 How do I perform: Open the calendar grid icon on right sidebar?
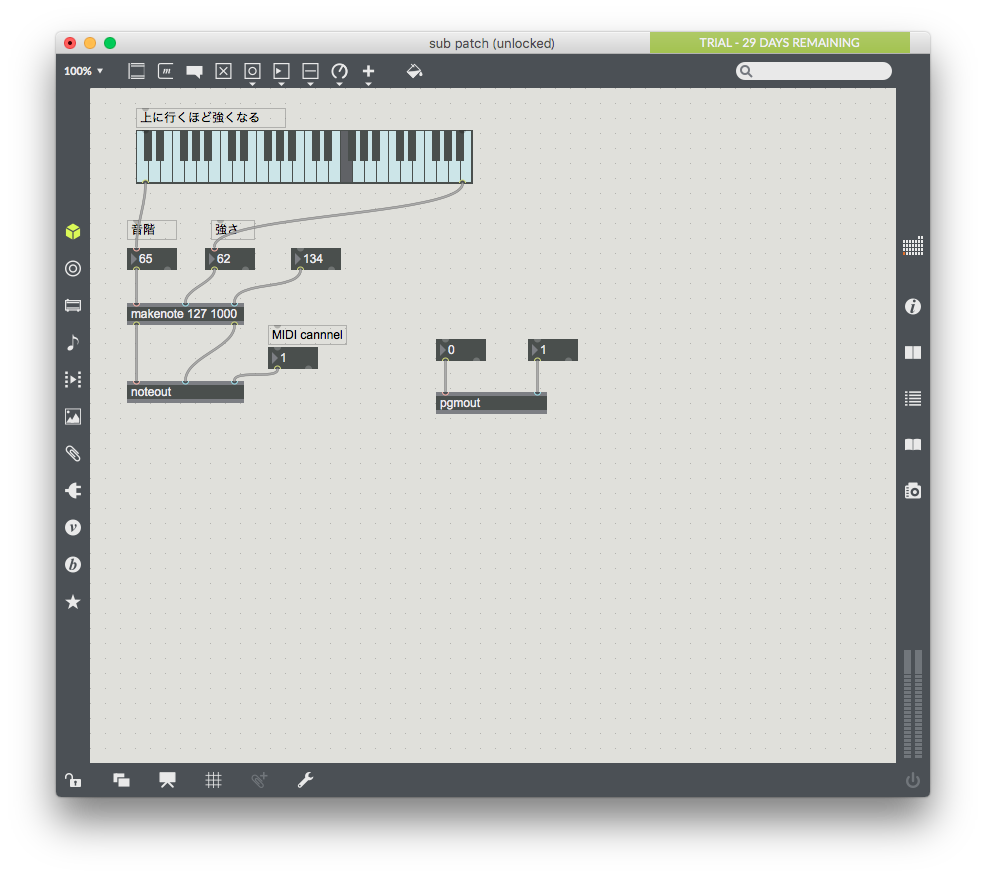coord(913,246)
